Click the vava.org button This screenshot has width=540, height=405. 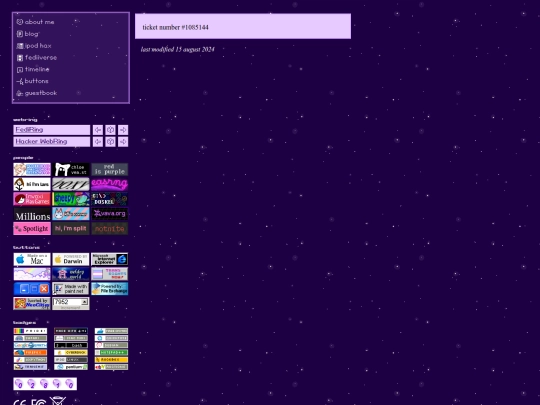(x=110, y=214)
